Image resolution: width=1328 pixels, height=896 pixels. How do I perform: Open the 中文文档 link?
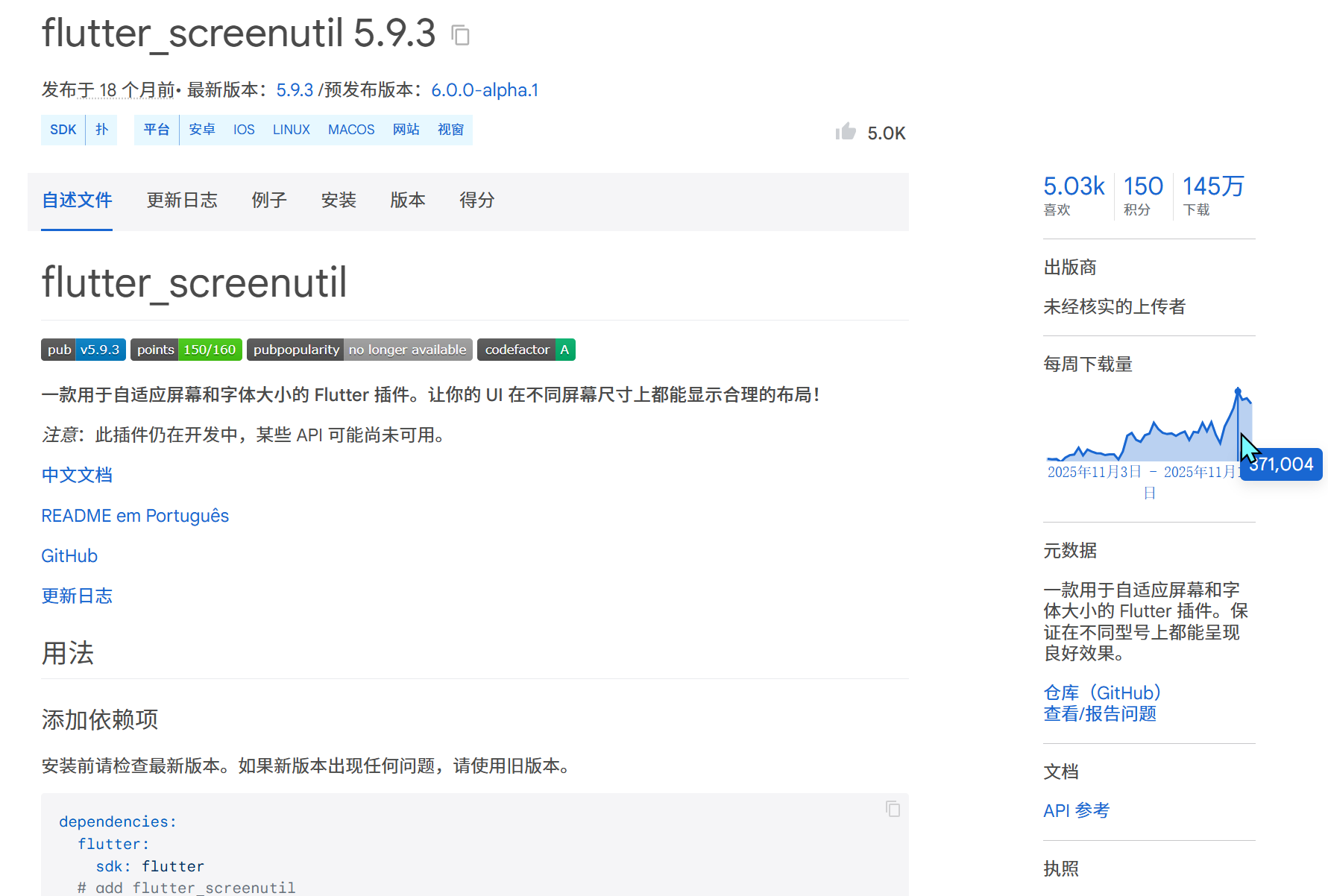click(77, 476)
